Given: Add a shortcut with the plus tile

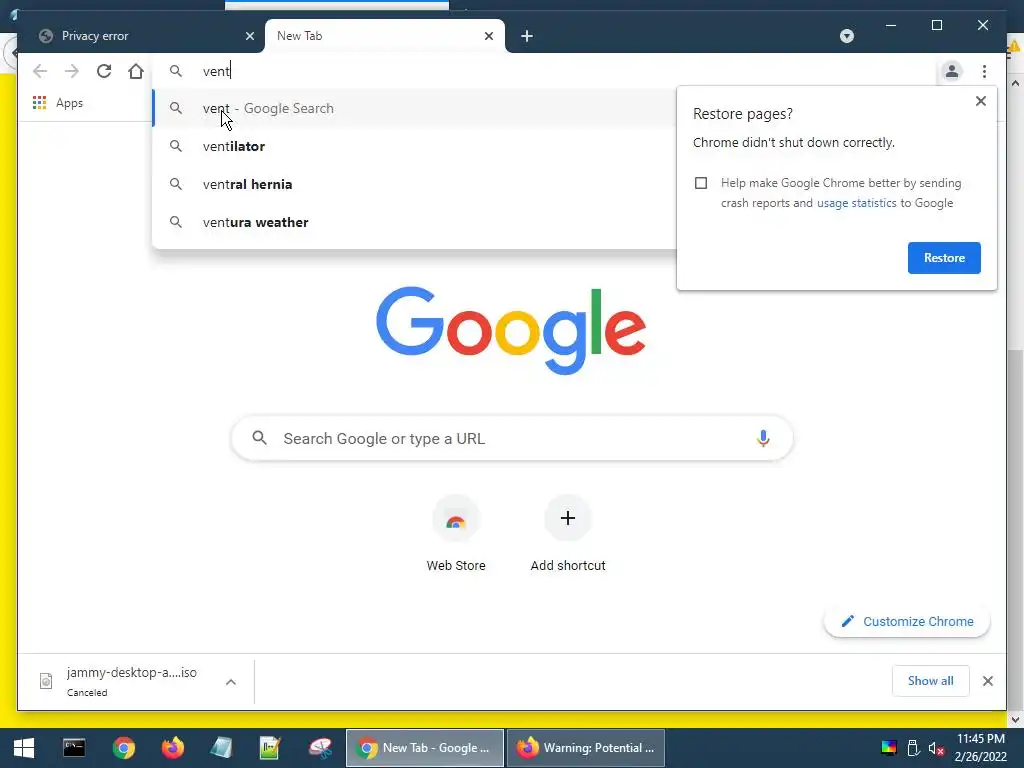Looking at the screenshot, I should (x=568, y=519).
